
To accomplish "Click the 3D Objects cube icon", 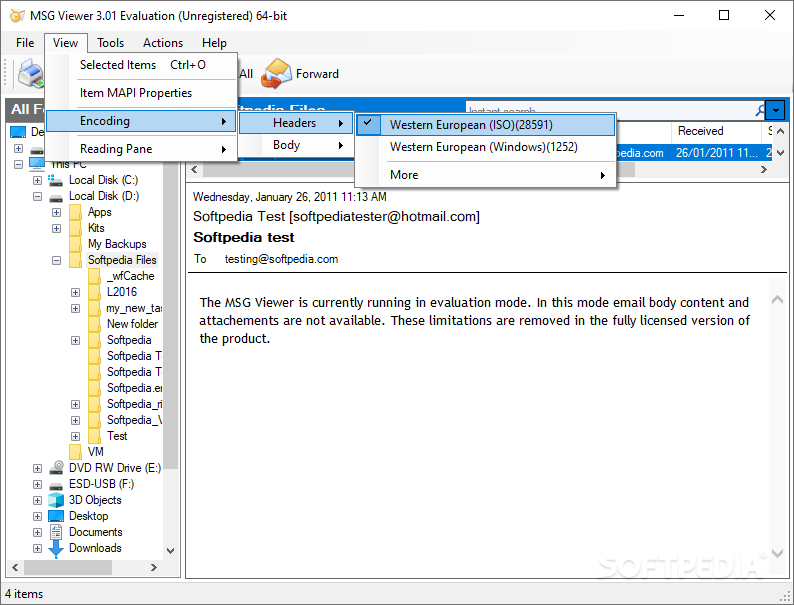I will (56, 500).
